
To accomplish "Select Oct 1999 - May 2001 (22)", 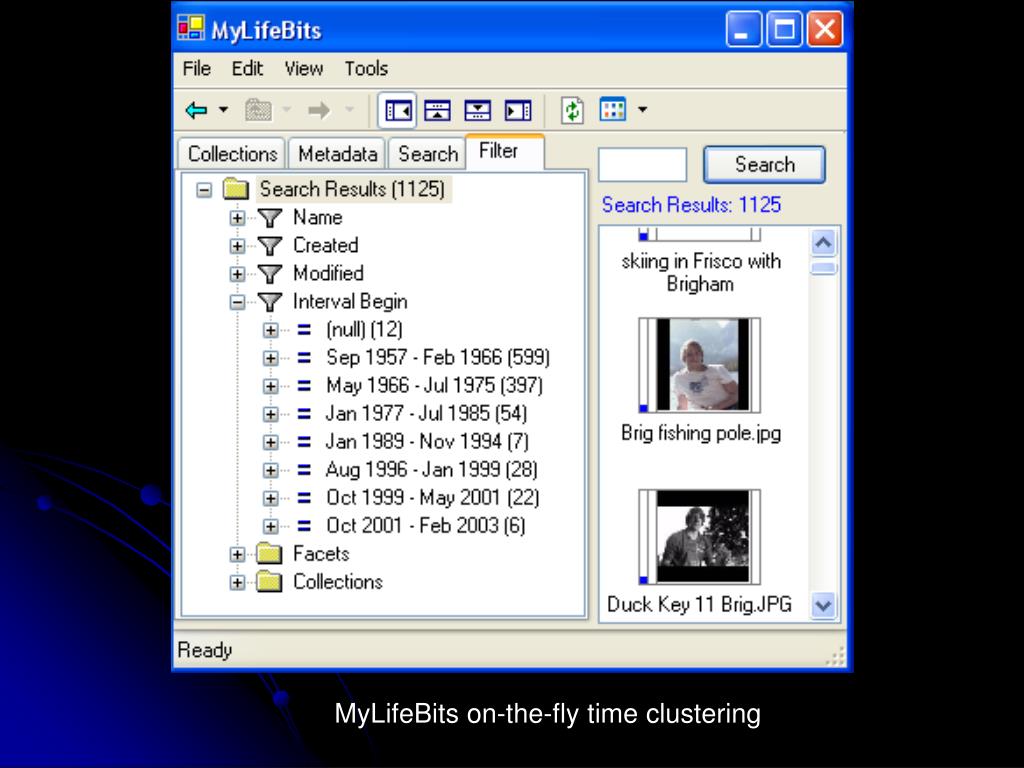I will 433,498.
